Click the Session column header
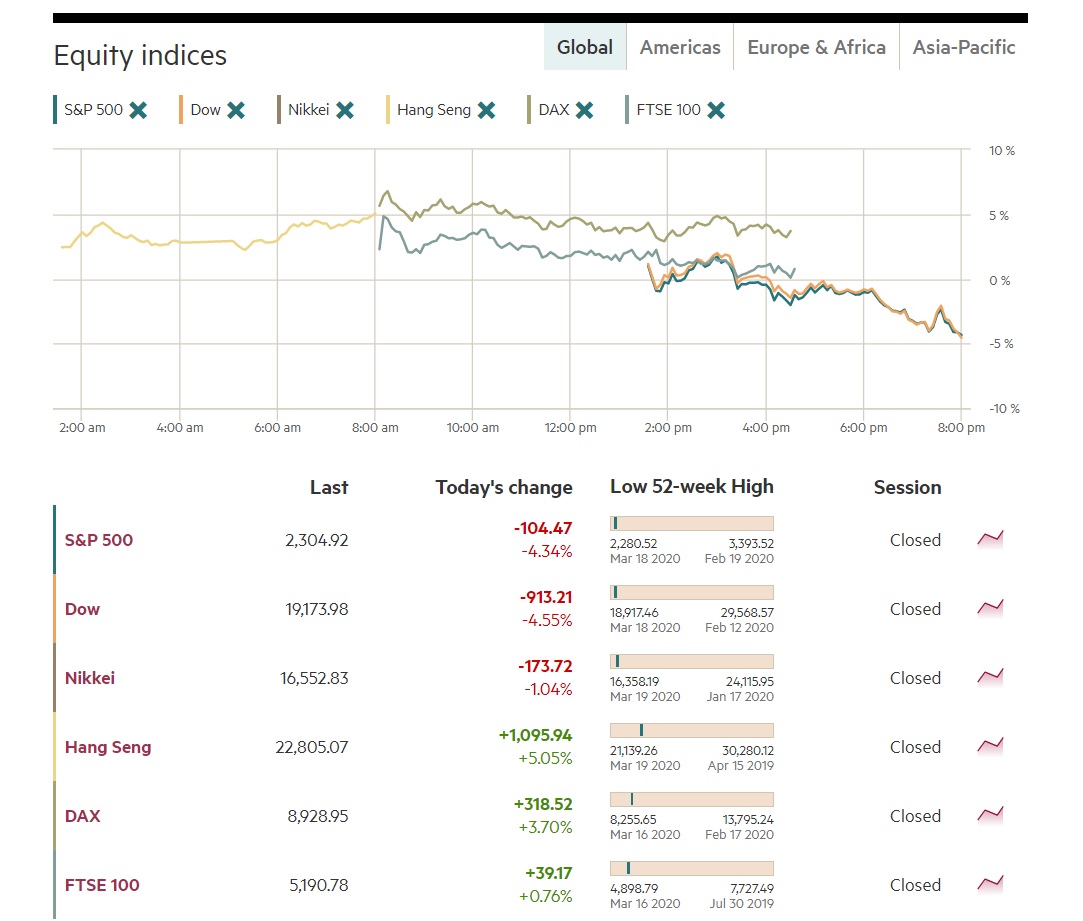 [907, 488]
